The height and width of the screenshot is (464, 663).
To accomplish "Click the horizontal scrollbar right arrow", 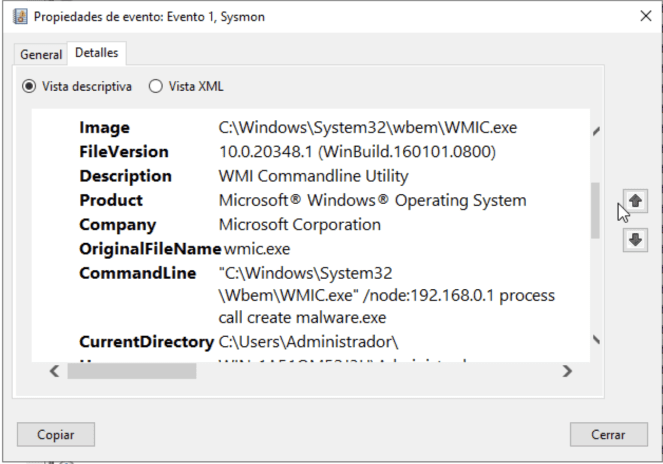I will 567,371.
